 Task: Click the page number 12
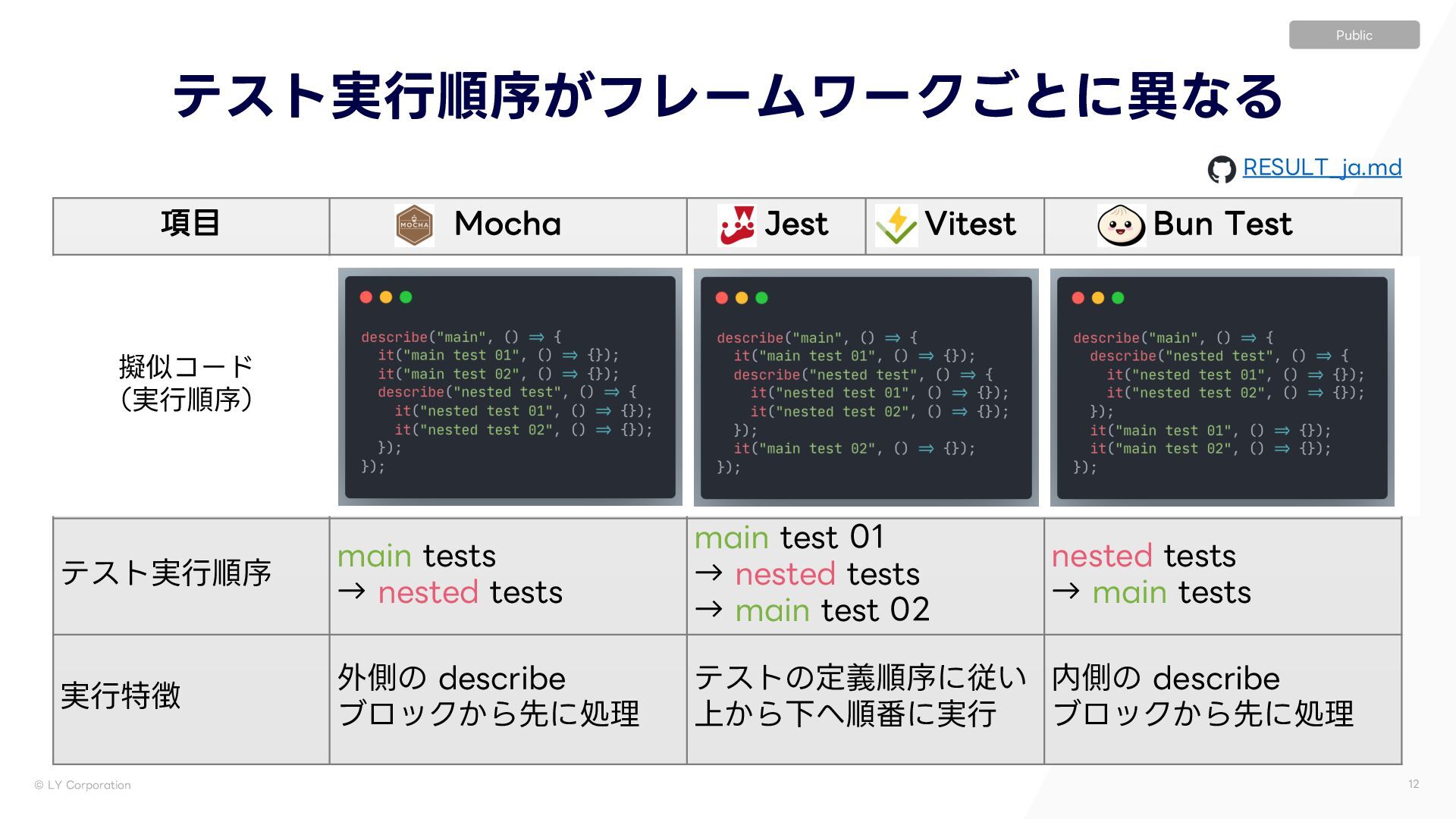tap(1414, 784)
